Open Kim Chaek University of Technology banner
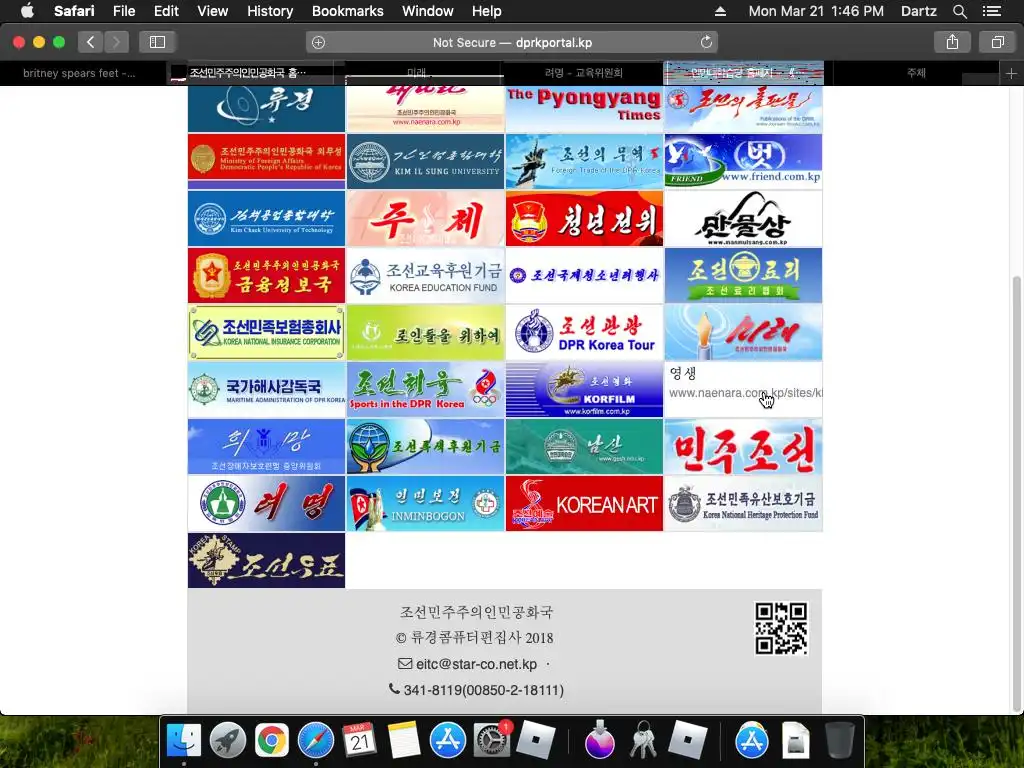Viewport: 1024px width, 768px height. pyautogui.click(x=266, y=218)
